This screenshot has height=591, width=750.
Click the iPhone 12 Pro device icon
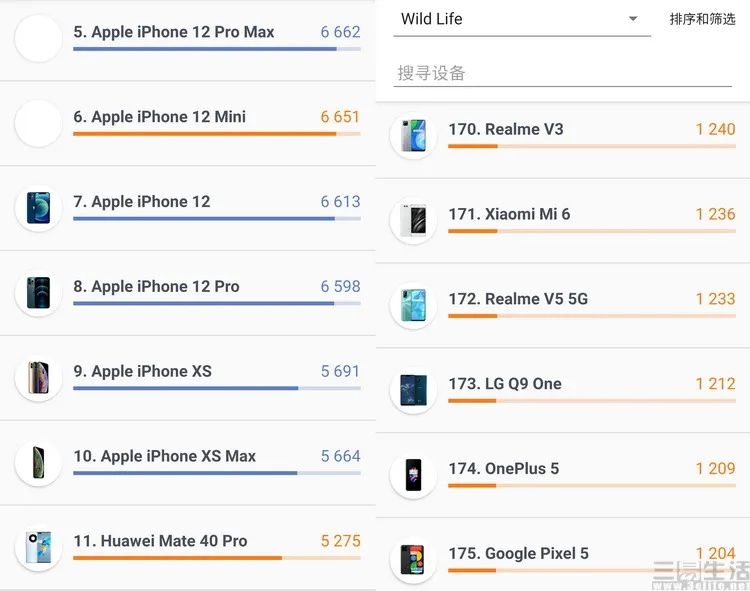pyautogui.click(x=39, y=293)
